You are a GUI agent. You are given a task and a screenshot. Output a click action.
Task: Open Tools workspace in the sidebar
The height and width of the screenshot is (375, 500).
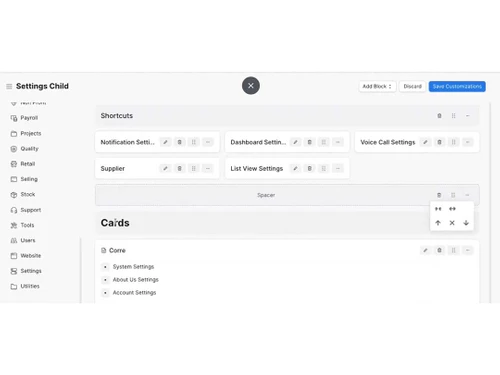[23, 225]
